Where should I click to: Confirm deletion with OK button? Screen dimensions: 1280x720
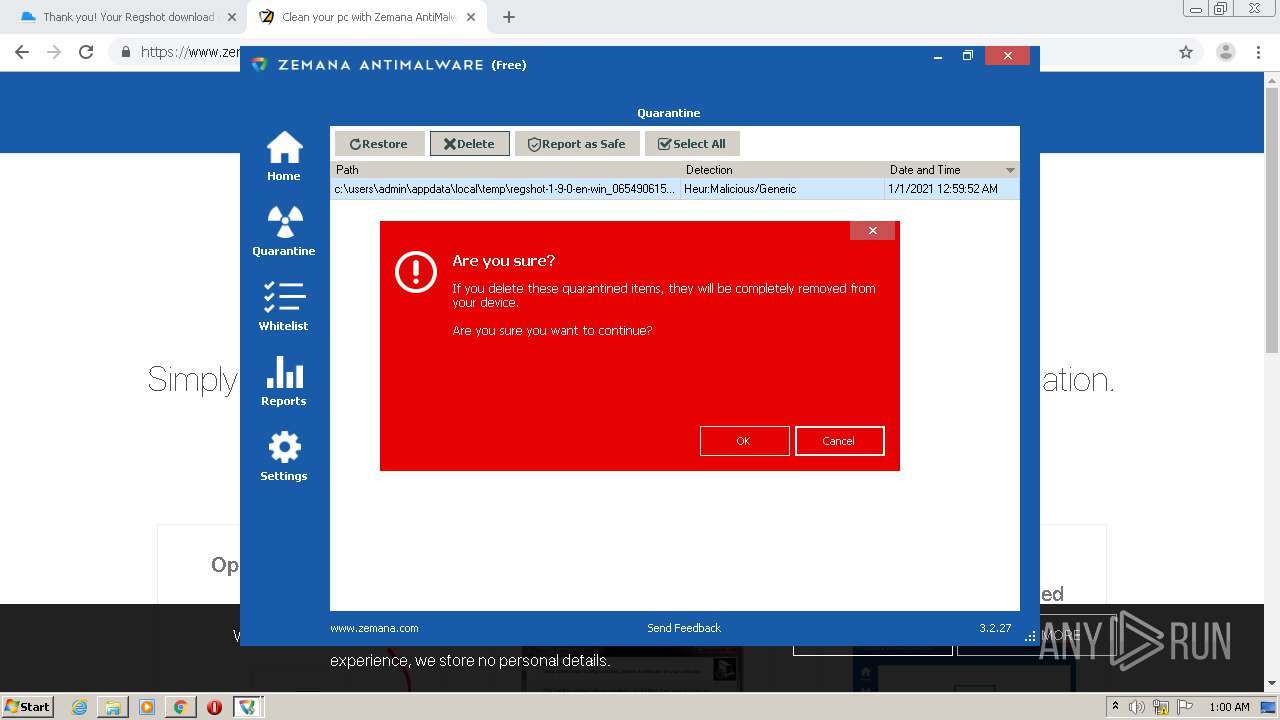point(744,441)
